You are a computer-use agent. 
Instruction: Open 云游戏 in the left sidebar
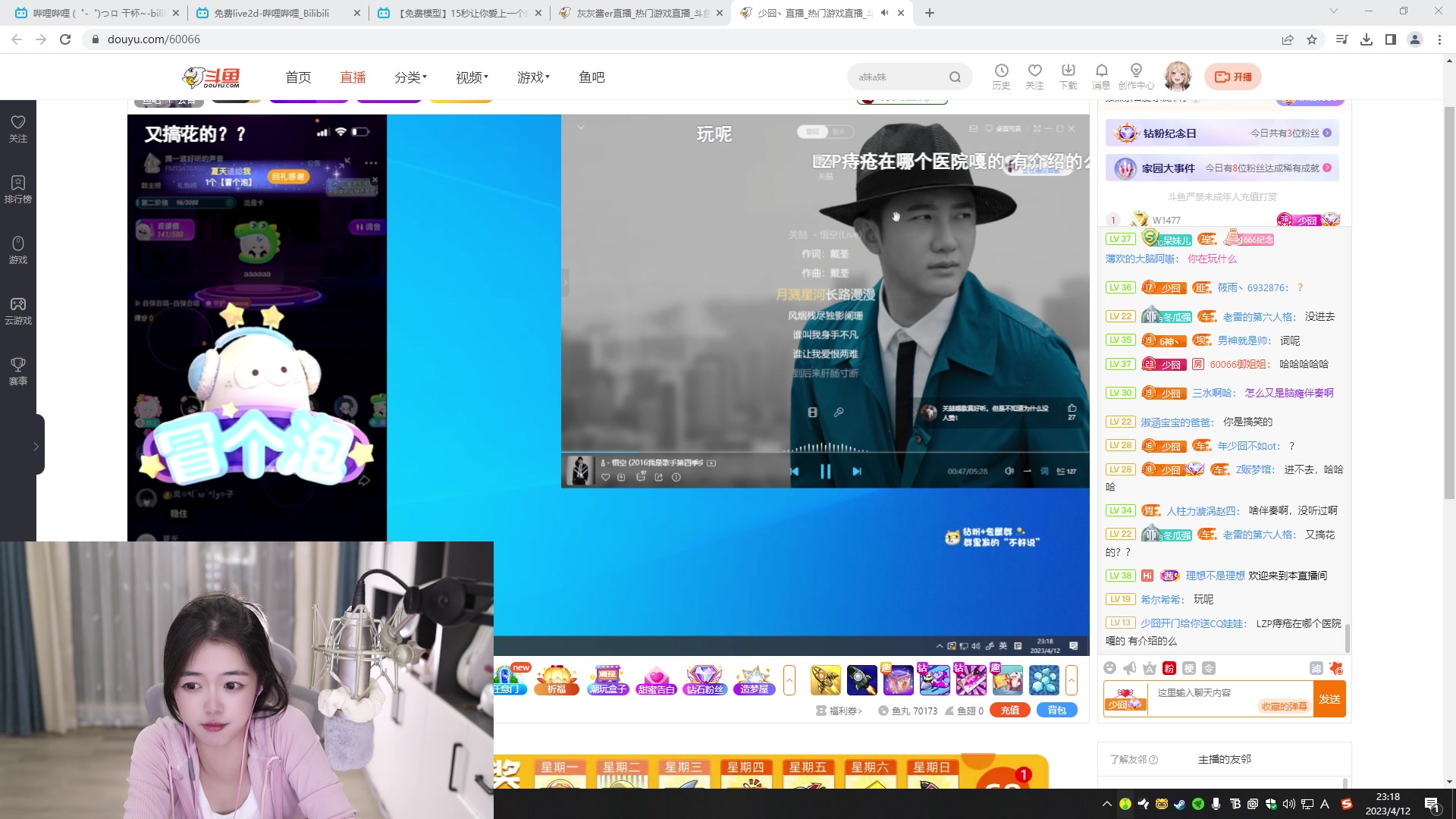18,311
